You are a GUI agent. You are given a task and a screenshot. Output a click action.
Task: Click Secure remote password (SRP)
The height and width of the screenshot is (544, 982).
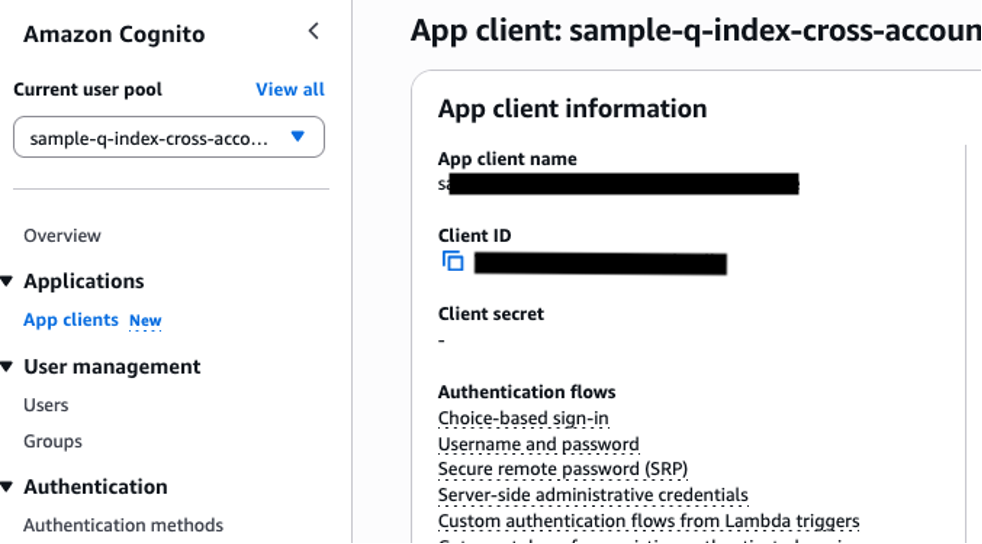(x=563, y=470)
